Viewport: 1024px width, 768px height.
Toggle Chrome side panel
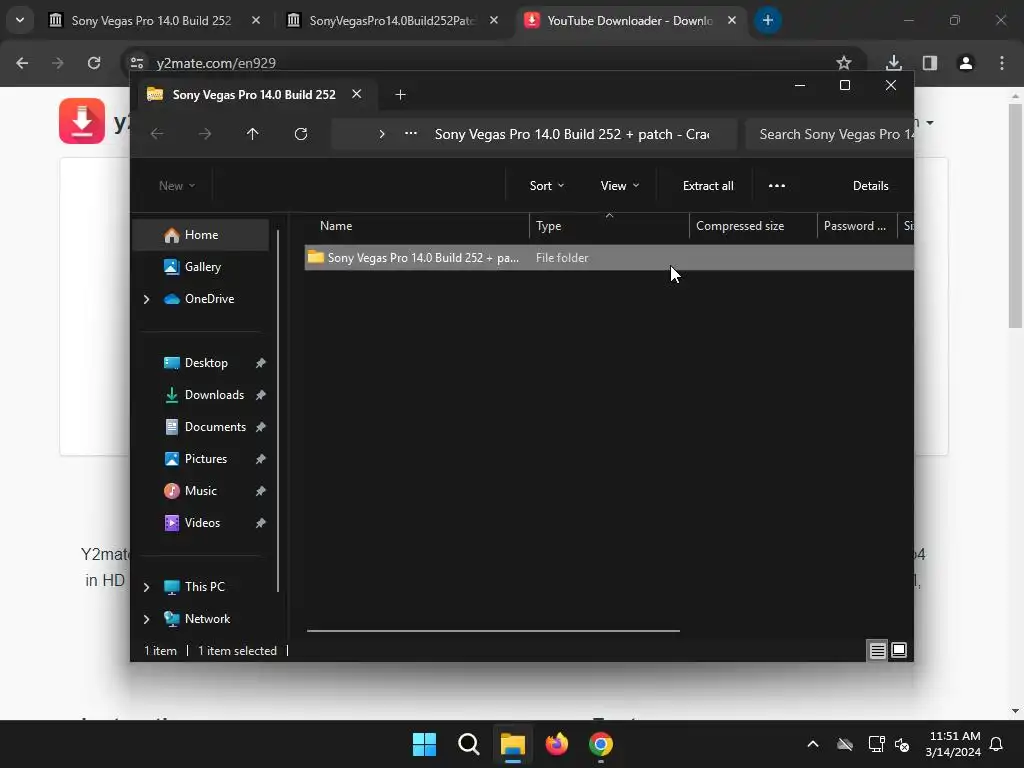point(929,63)
